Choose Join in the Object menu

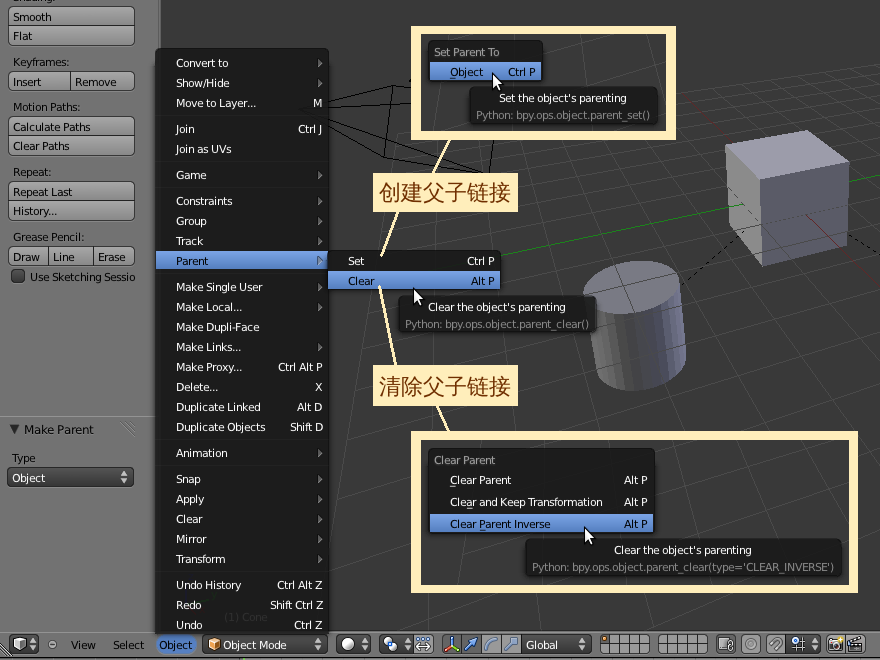(242, 129)
